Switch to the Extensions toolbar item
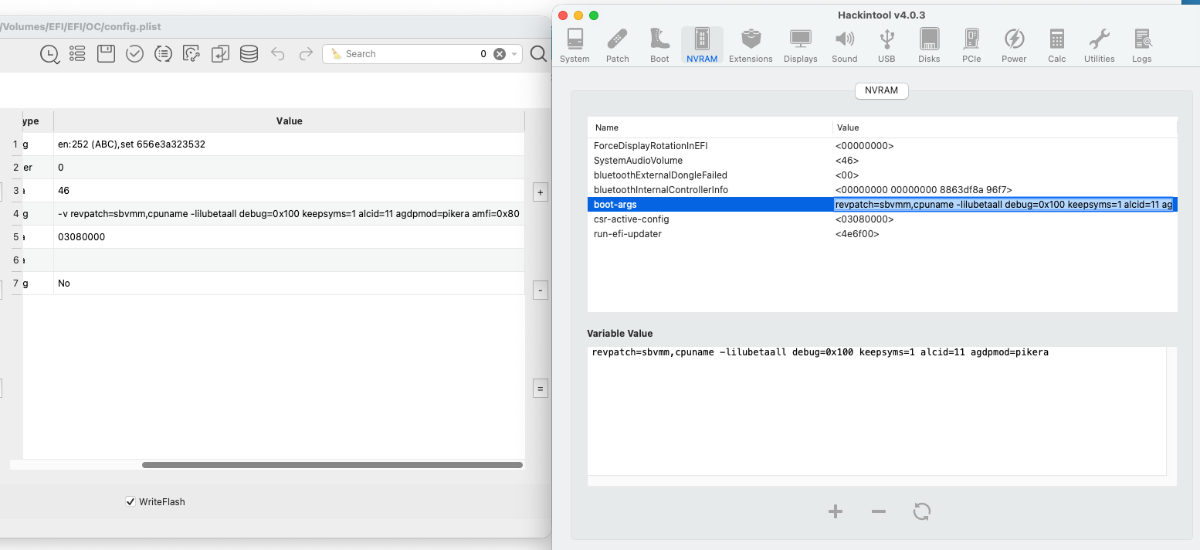 [750, 45]
